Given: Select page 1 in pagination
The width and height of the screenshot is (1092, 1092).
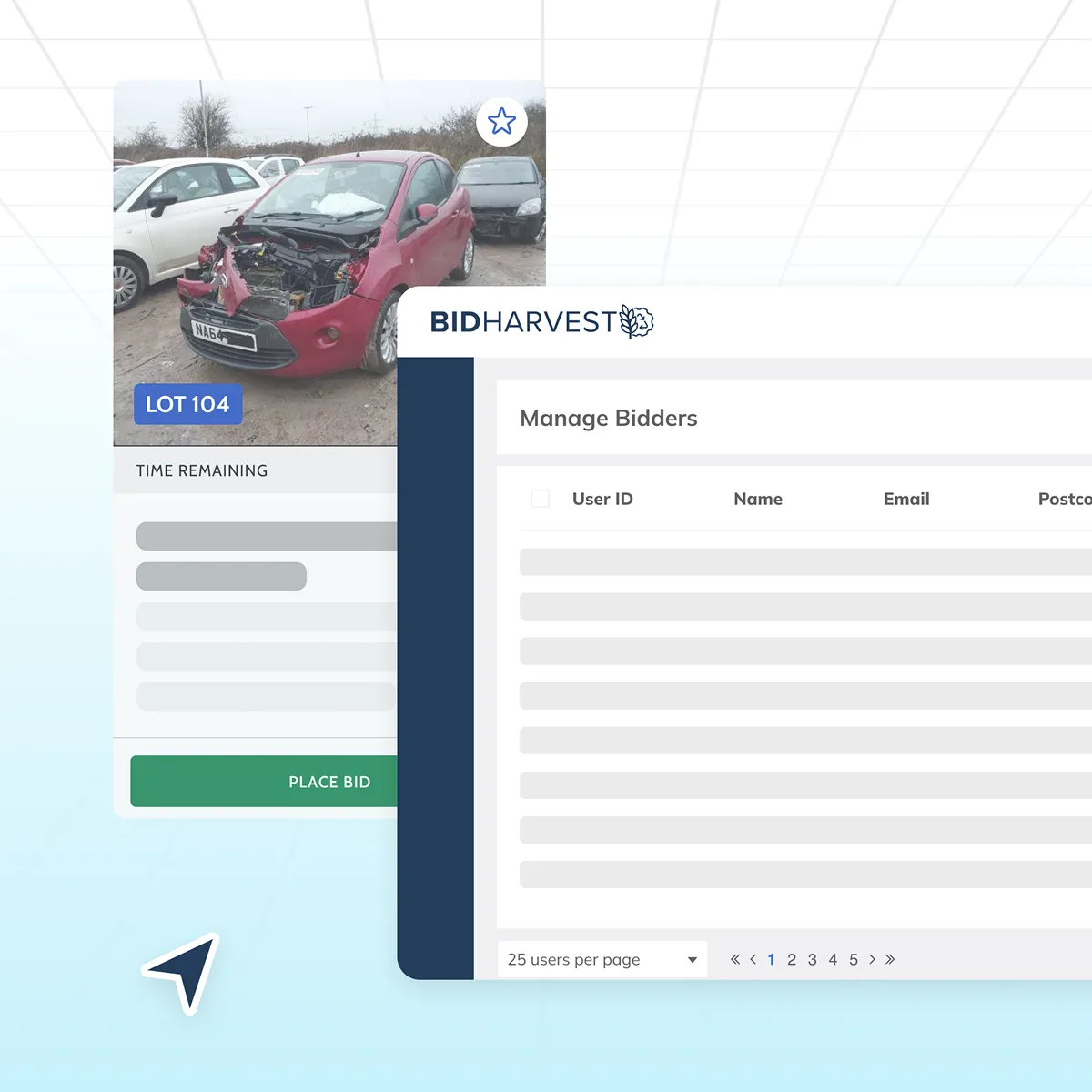Looking at the screenshot, I should [x=772, y=959].
